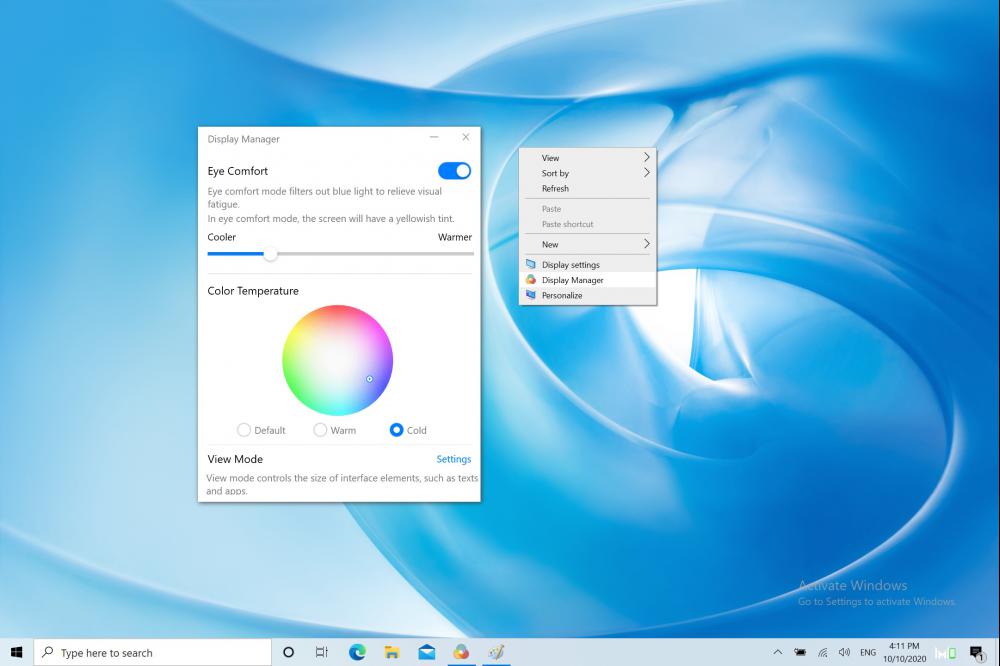Image resolution: width=1000 pixels, height=666 pixels.
Task: Expand the Sort by submenu
Action: click(x=587, y=173)
